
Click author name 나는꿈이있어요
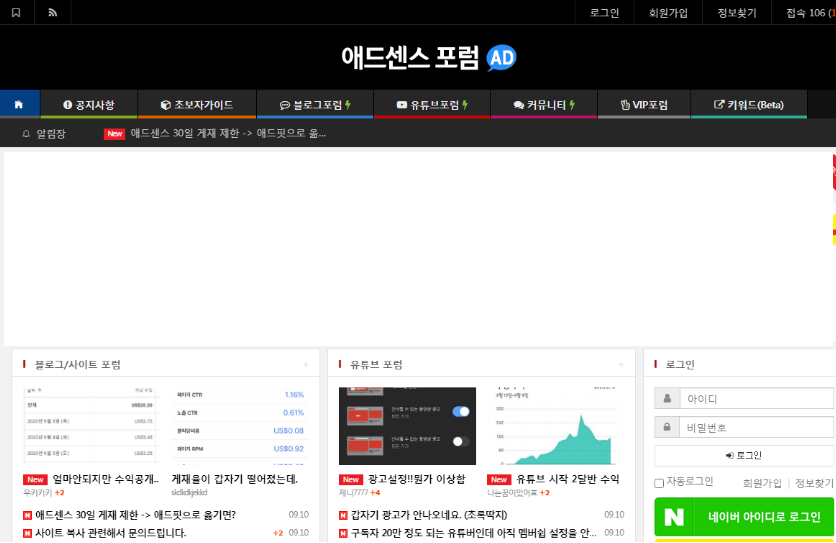pyautogui.click(x=512, y=493)
